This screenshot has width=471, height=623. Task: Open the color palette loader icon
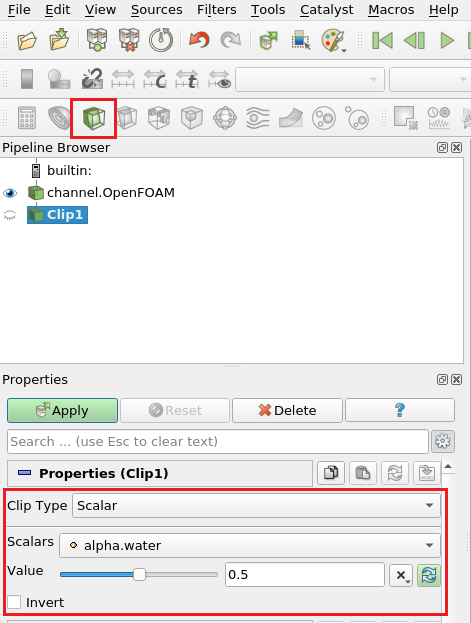click(x=333, y=40)
